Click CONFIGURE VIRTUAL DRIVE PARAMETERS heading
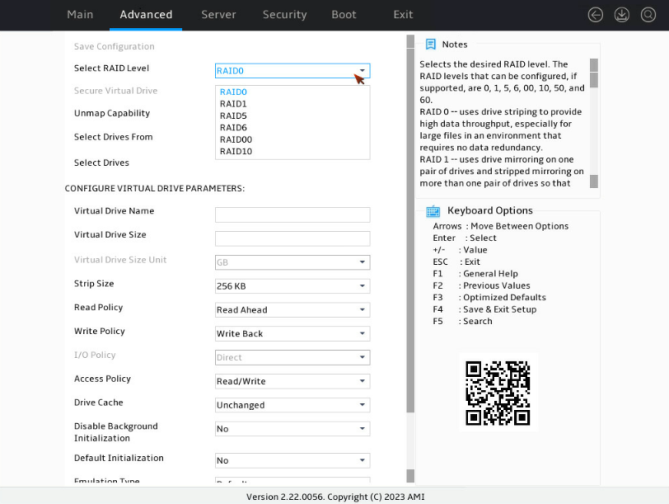Viewport: 669px width, 504px height. [155, 189]
